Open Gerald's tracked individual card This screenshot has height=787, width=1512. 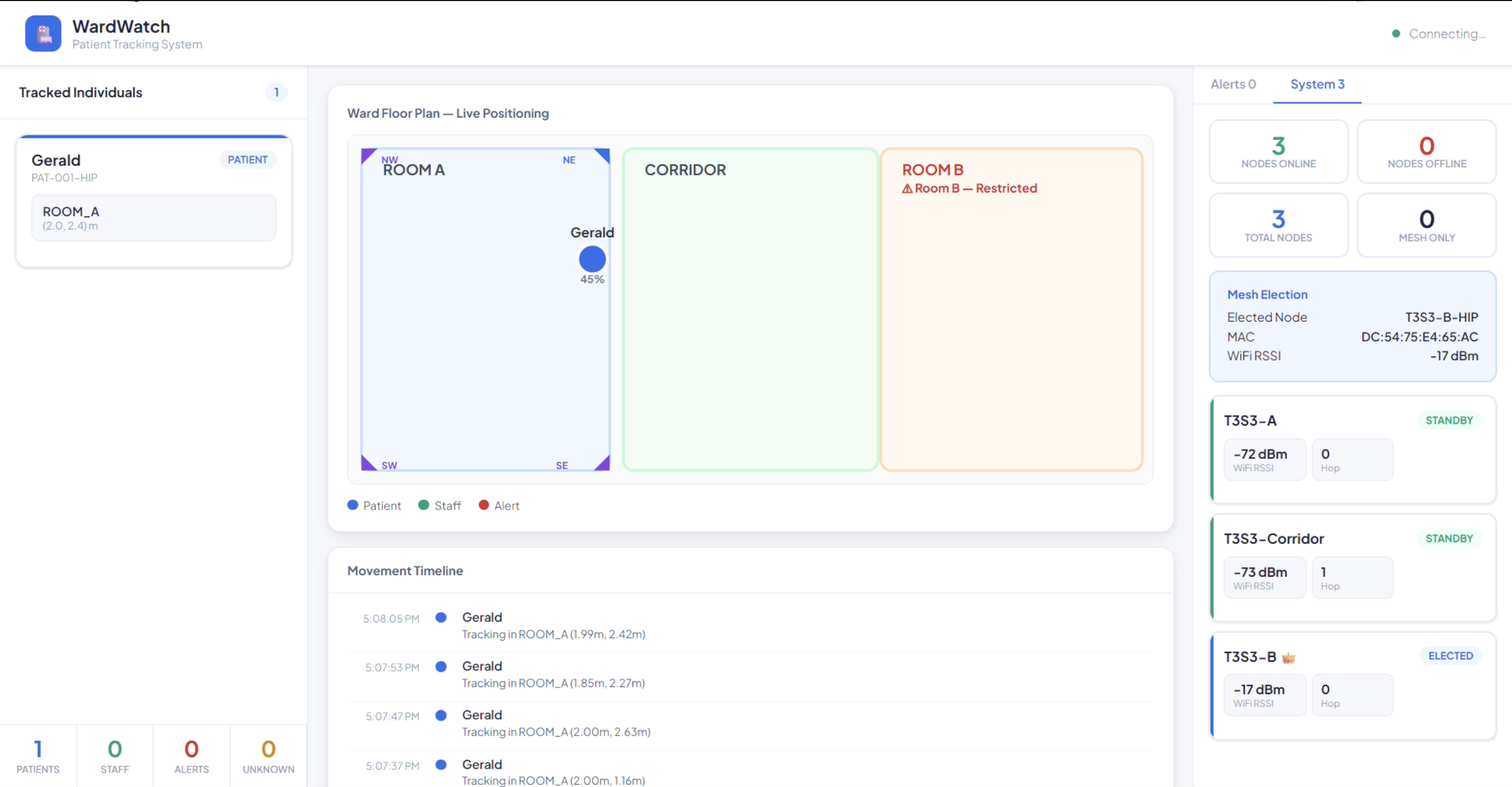(154, 201)
